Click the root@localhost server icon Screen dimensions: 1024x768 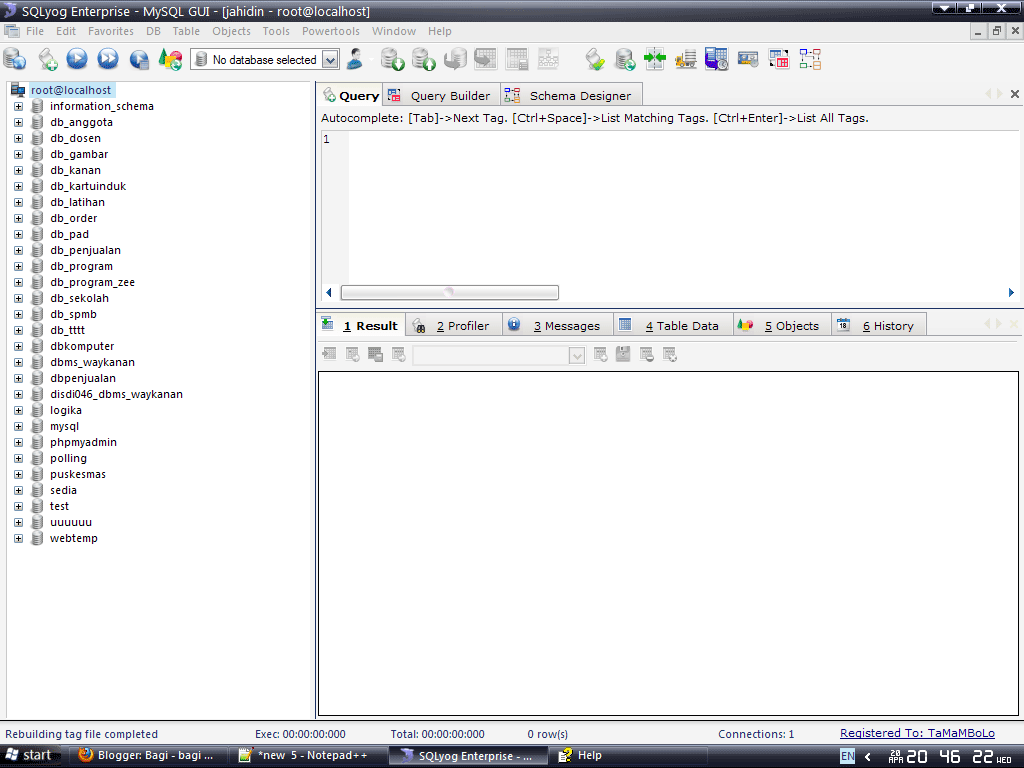click(18, 90)
